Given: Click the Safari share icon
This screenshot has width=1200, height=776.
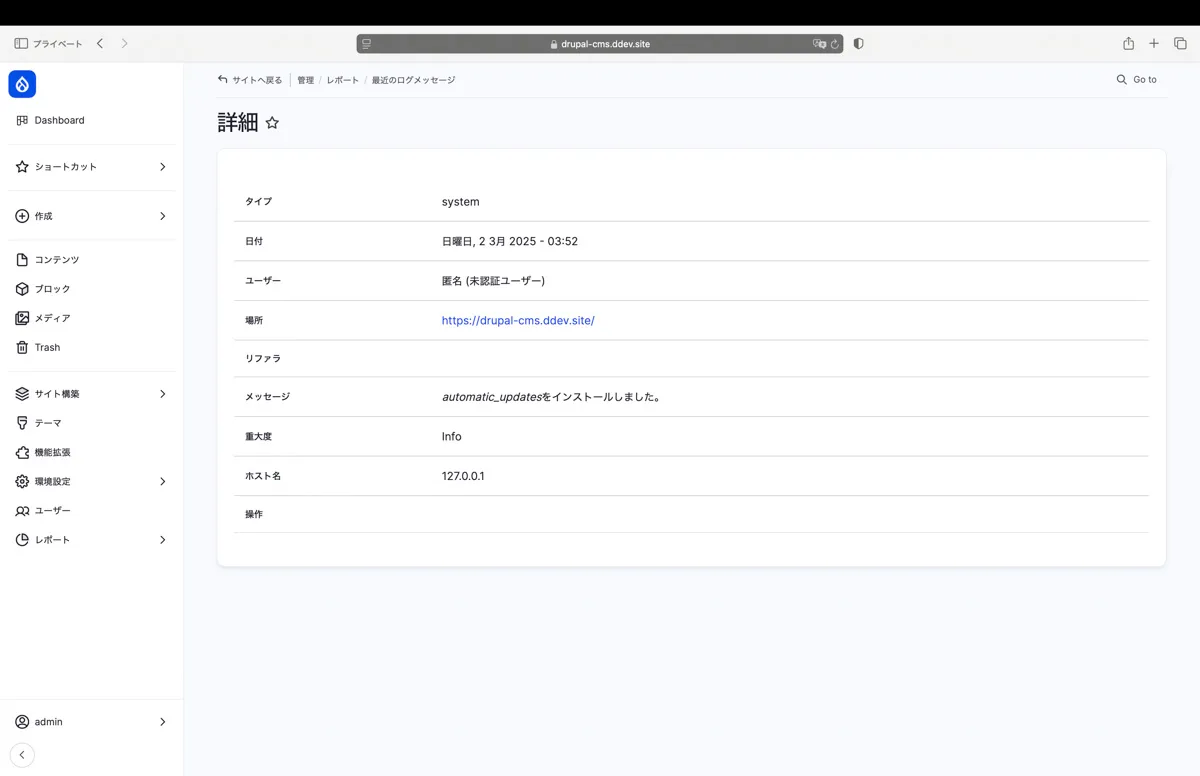Looking at the screenshot, I should [x=1128, y=44].
